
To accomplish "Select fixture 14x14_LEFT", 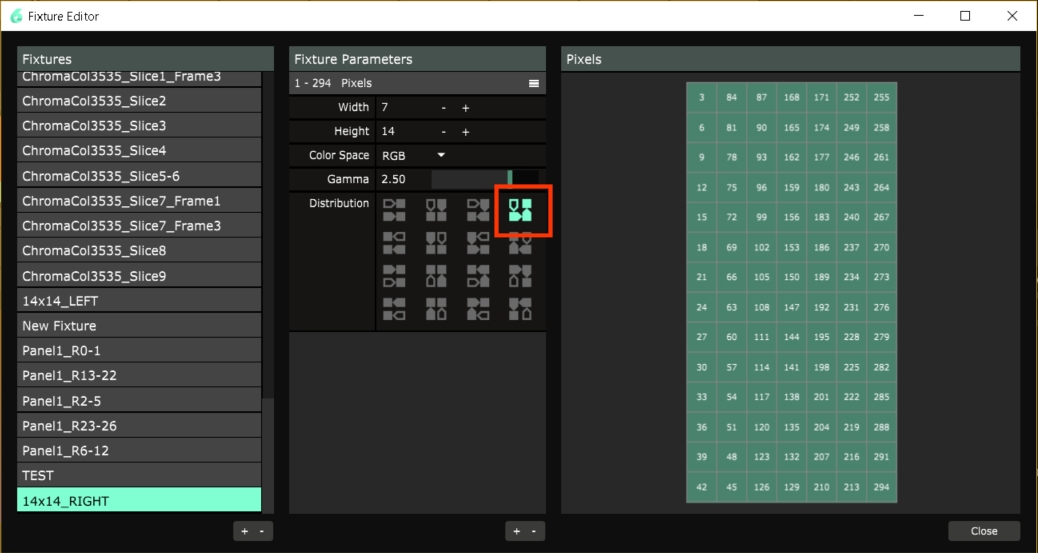I will (139, 301).
